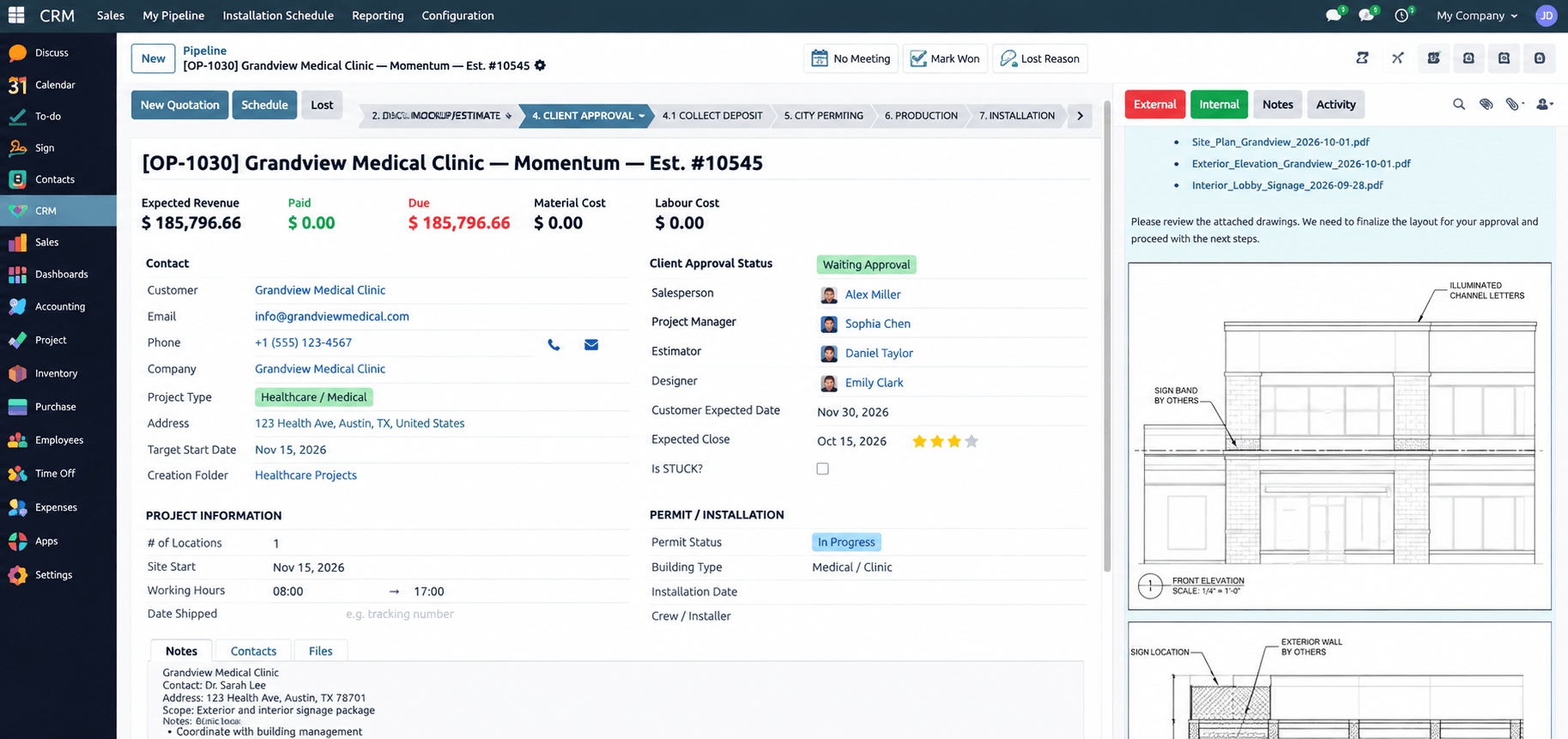Open the My Company dropdown
Image resolution: width=1568 pixels, height=739 pixels.
coord(1477,15)
